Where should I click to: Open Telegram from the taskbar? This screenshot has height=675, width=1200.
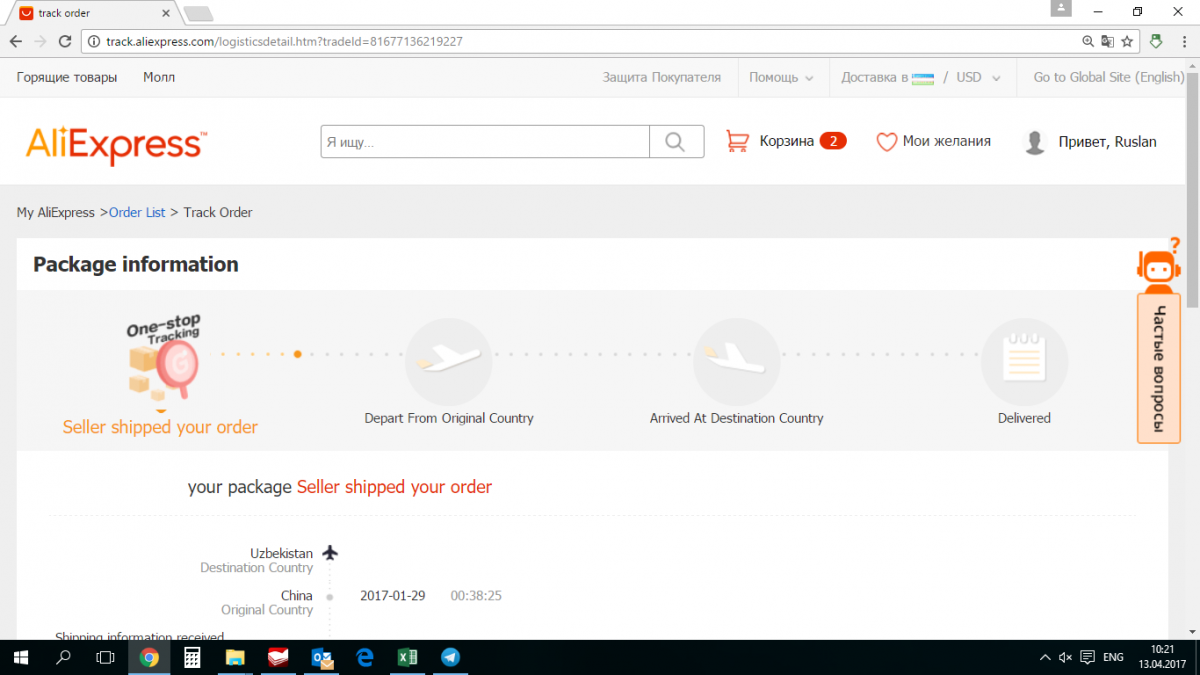(x=450, y=657)
